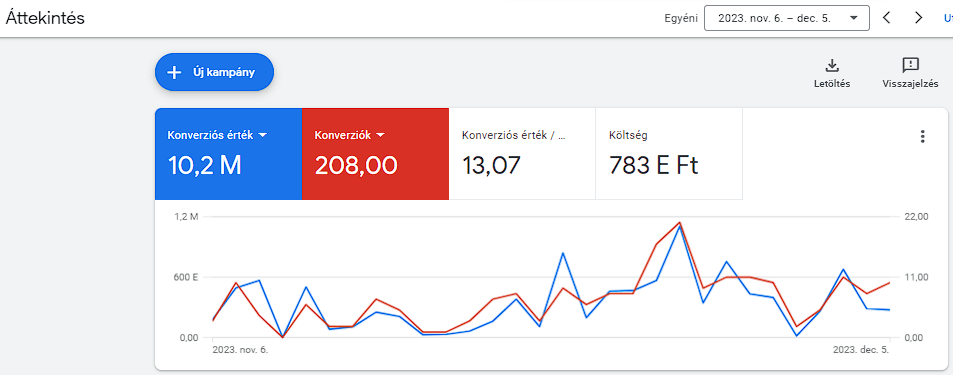The width and height of the screenshot is (953, 375).
Task: Click the red Konverziók tile showing 208,00
Action: [376, 154]
